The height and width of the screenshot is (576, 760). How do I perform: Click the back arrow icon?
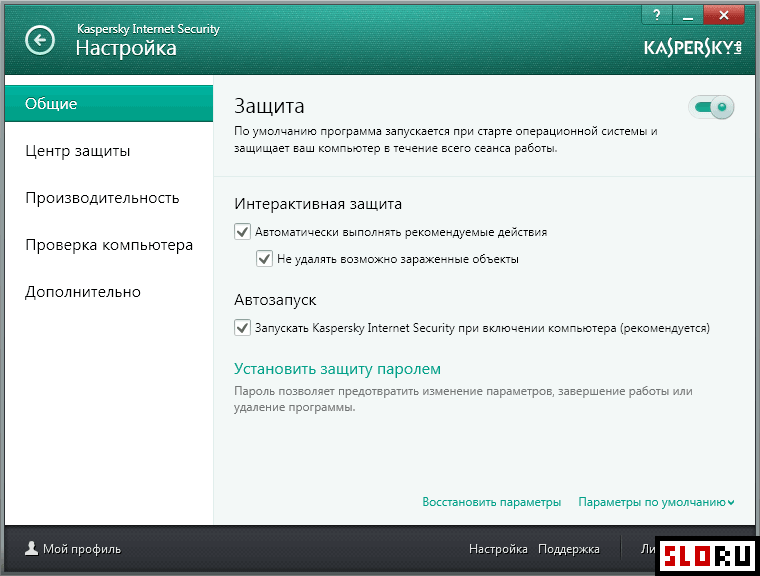(40, 40)
